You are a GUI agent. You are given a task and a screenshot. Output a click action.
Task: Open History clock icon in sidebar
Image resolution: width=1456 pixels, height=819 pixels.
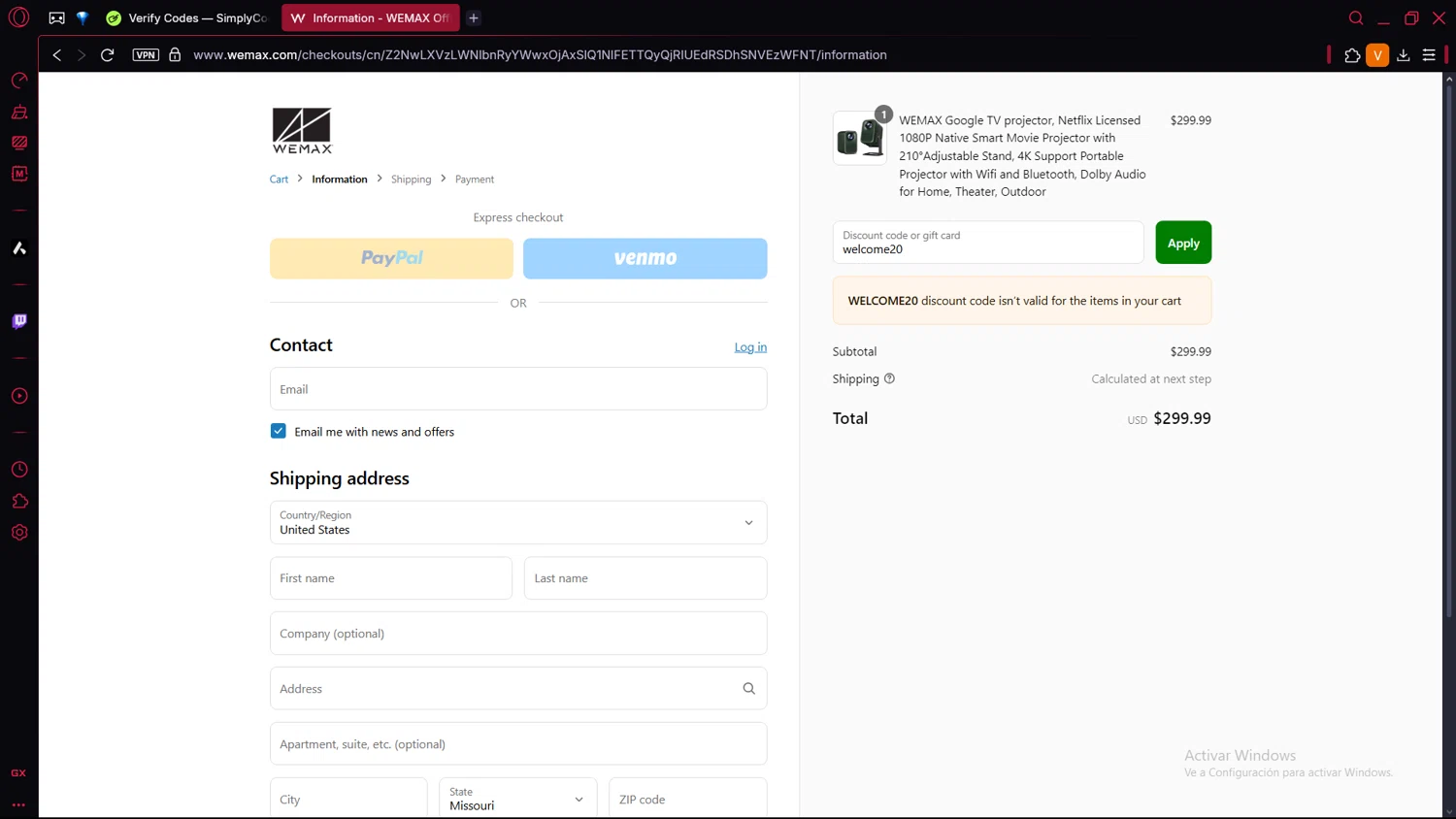tap(19, 470)
